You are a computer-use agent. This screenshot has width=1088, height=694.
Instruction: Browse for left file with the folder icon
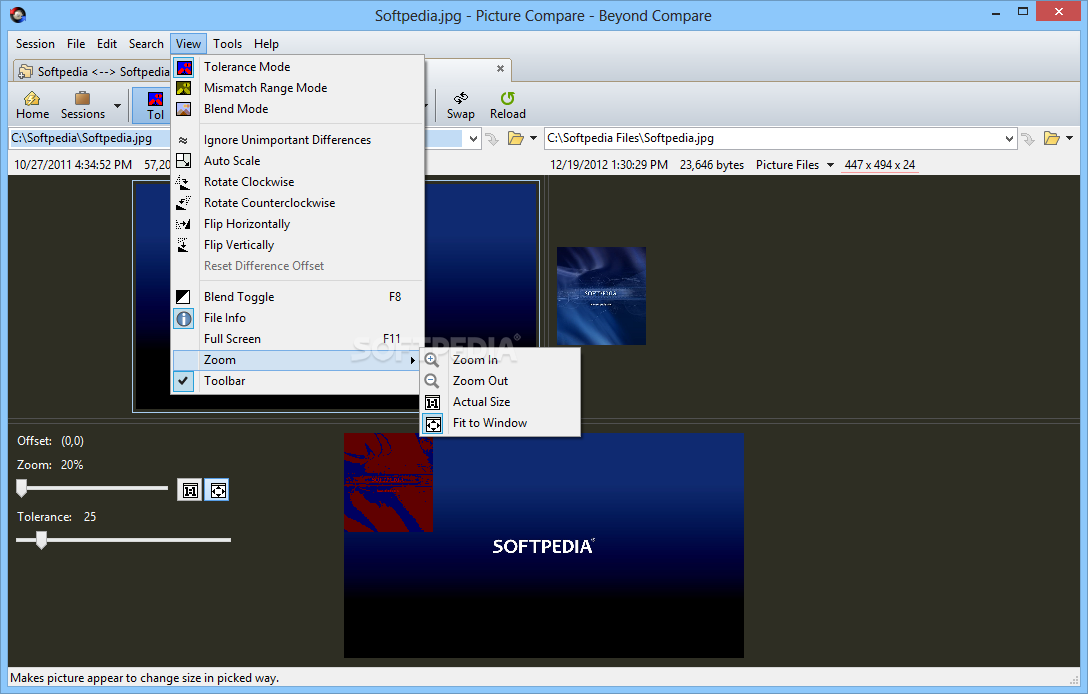516,139
